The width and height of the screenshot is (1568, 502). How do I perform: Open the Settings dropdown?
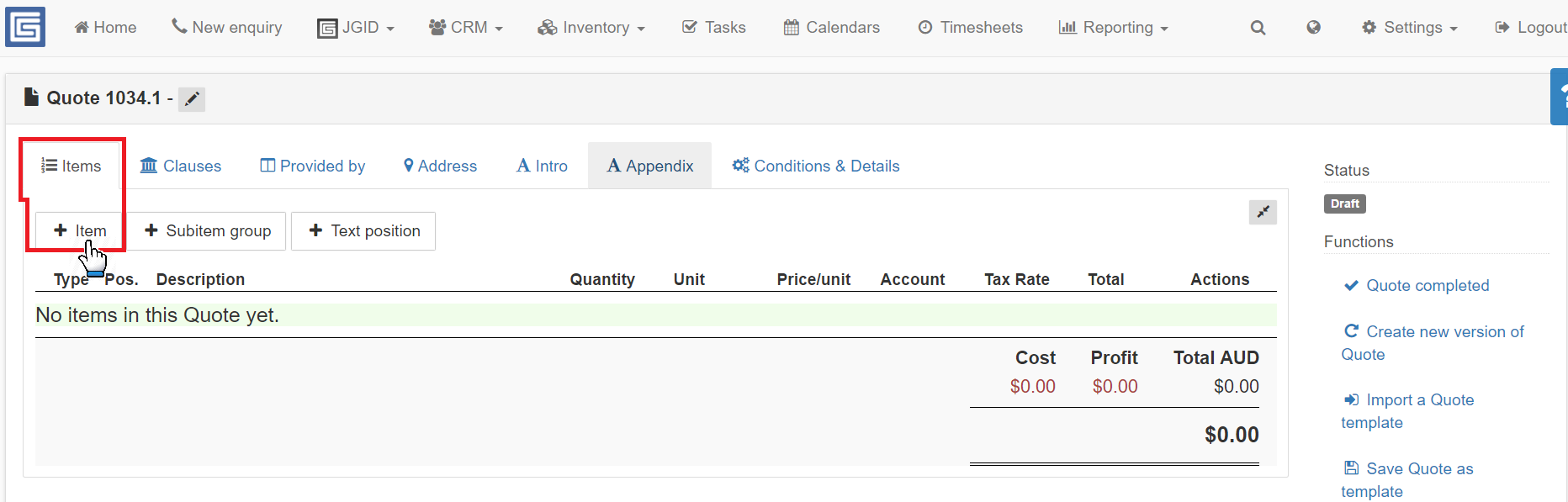(x=1409, y=28)
